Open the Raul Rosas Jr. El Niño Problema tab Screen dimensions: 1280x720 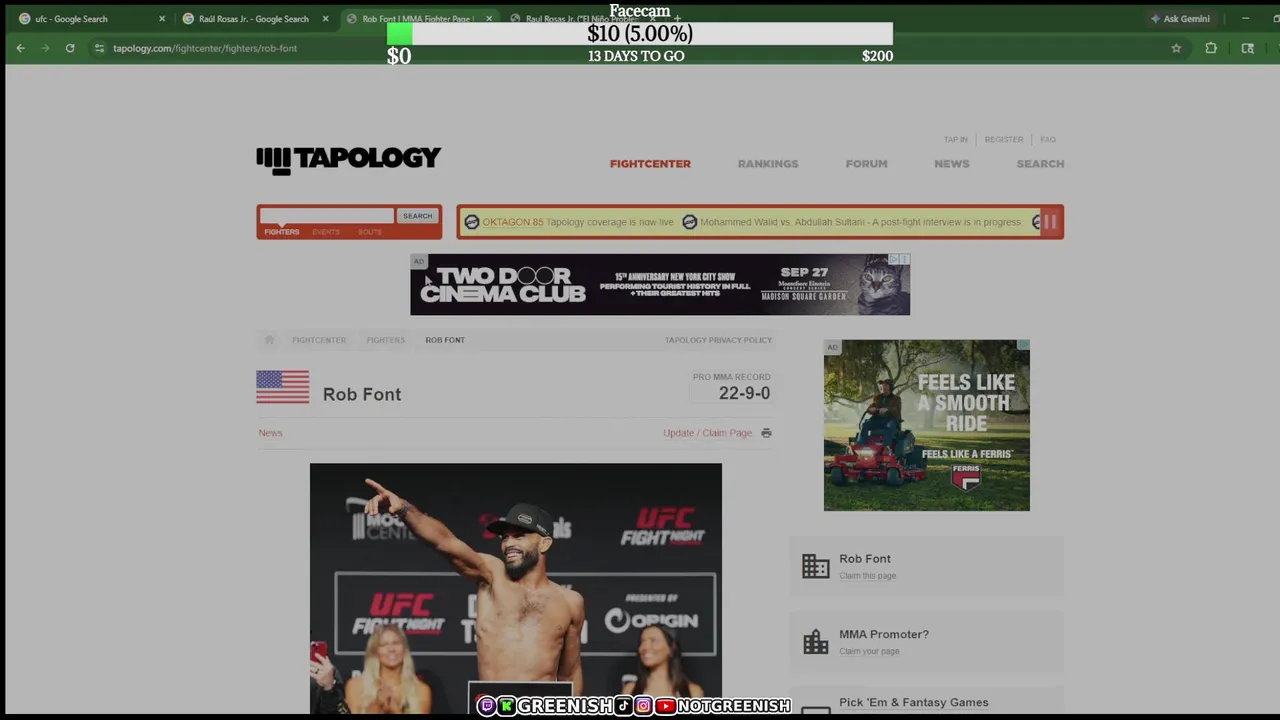tap(580, 18)
